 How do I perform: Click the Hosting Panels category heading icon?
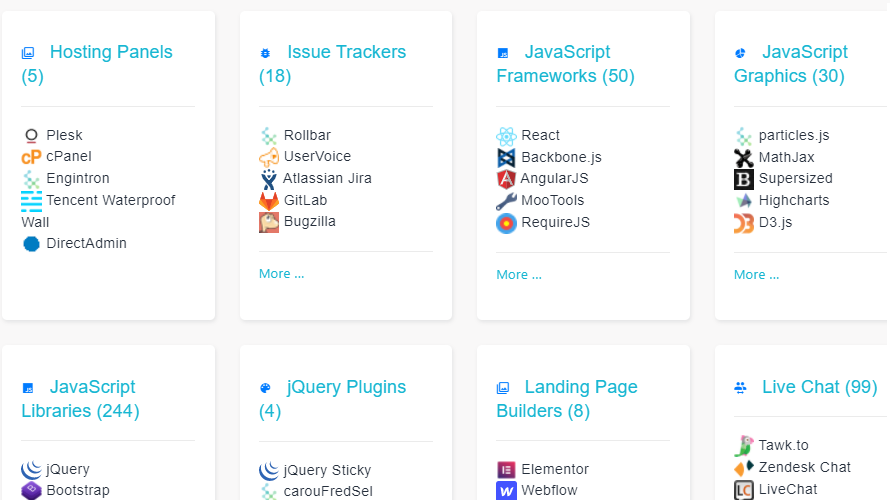pyautogui.click(x=28, y=53)
